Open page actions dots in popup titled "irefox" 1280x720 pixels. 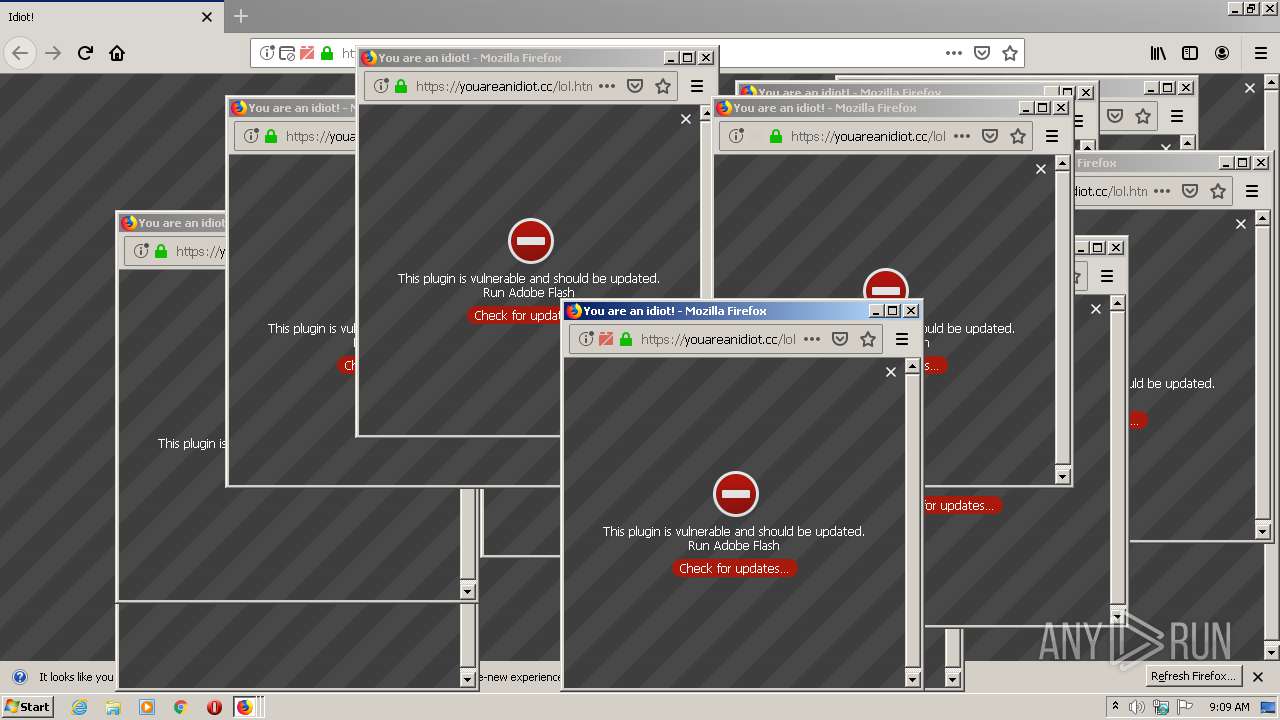(x=1162, y=191)
